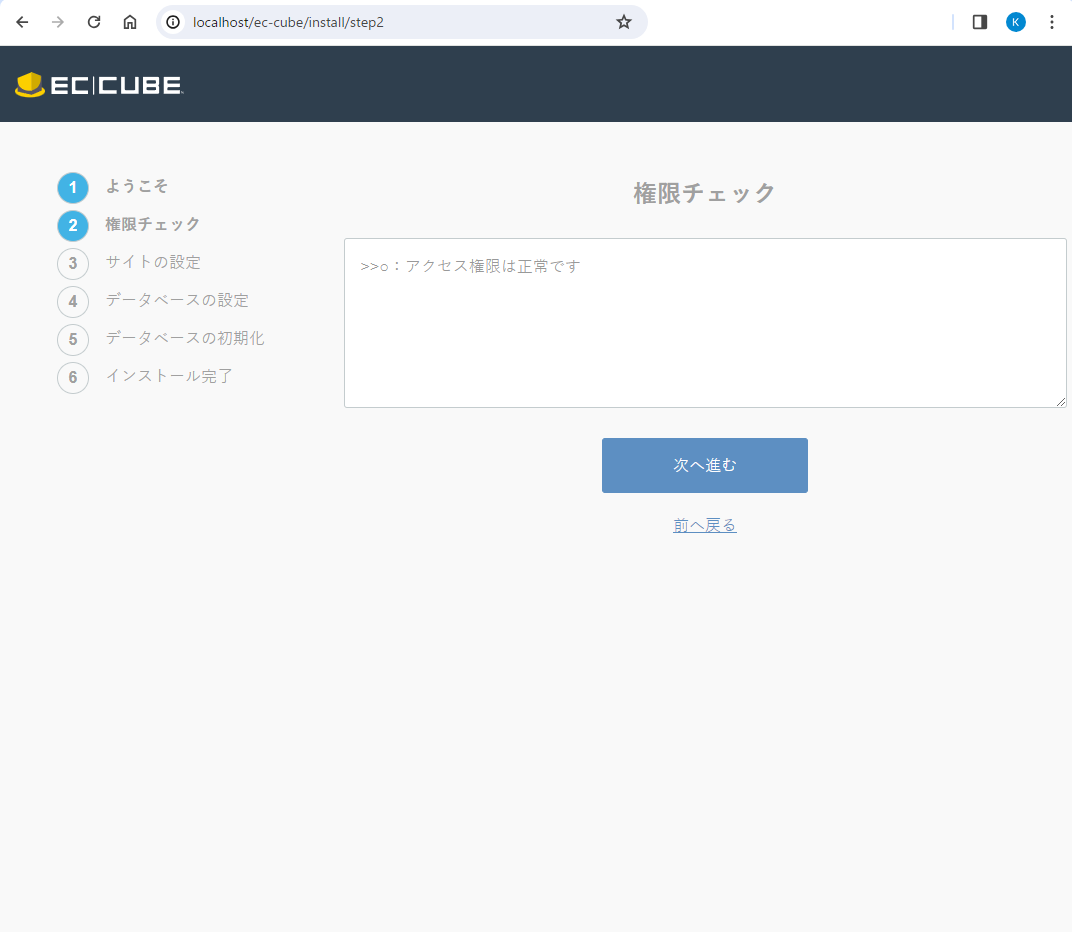
Task: Click the 次へ進む button
Action: point(704,465)
